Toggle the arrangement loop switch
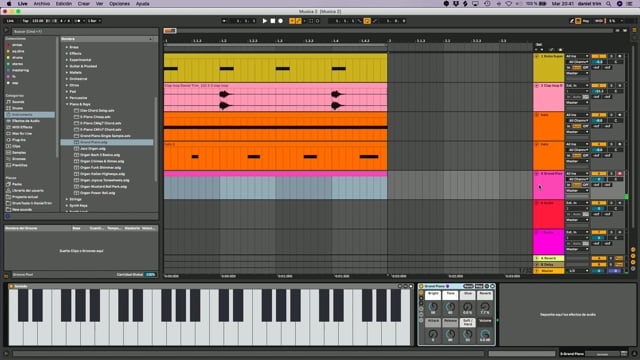 point(367,21)
